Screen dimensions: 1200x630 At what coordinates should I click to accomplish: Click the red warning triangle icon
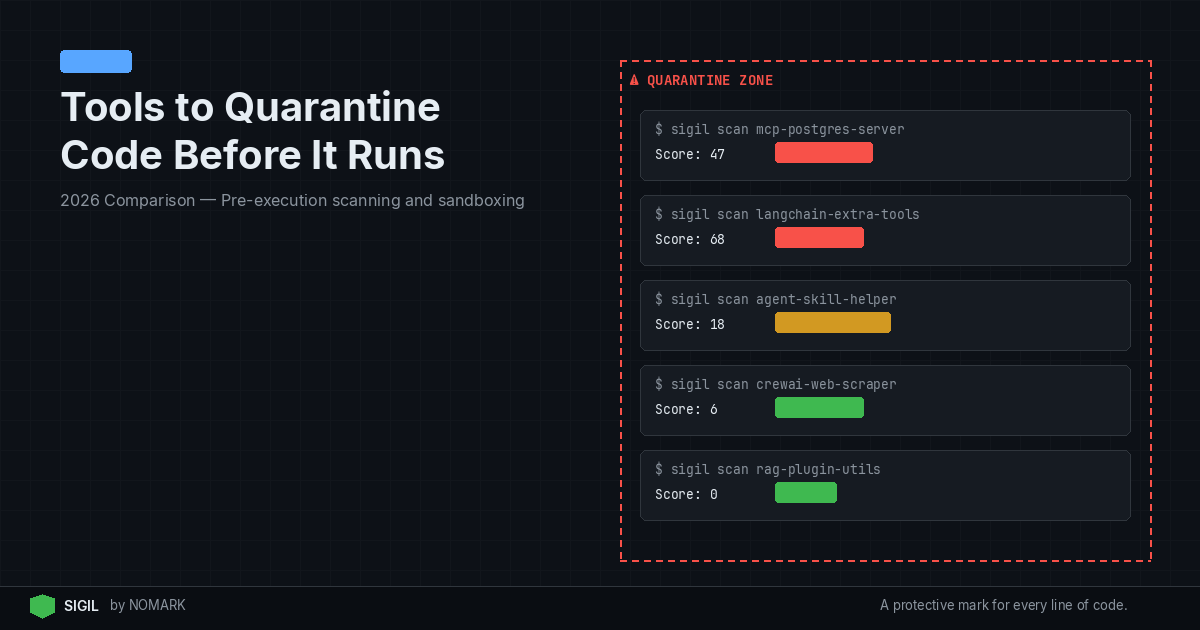pos(634,80)
